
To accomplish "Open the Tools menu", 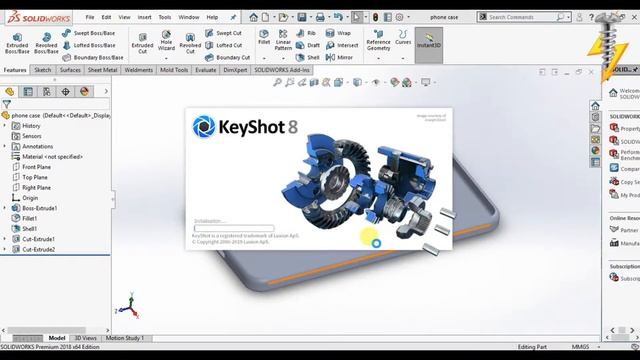I will tap(165, 17).
